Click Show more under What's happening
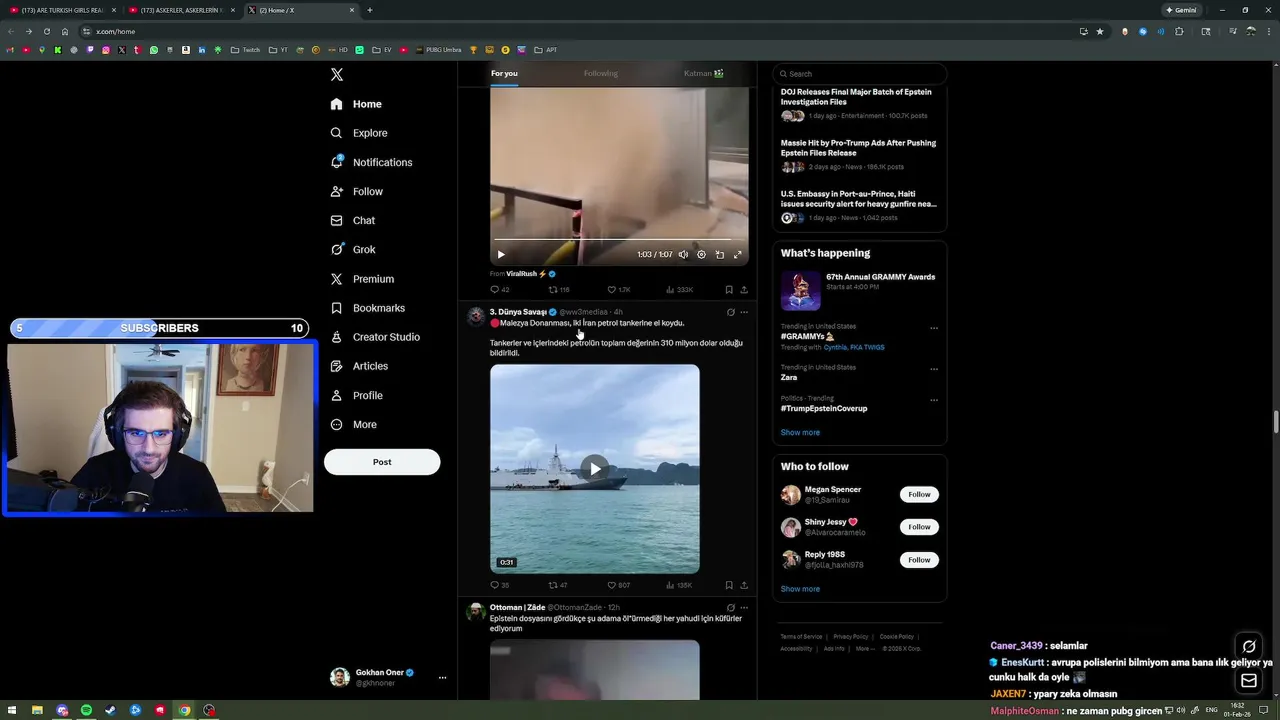The width and height of the screenshot is (1280, 720). 800,433
